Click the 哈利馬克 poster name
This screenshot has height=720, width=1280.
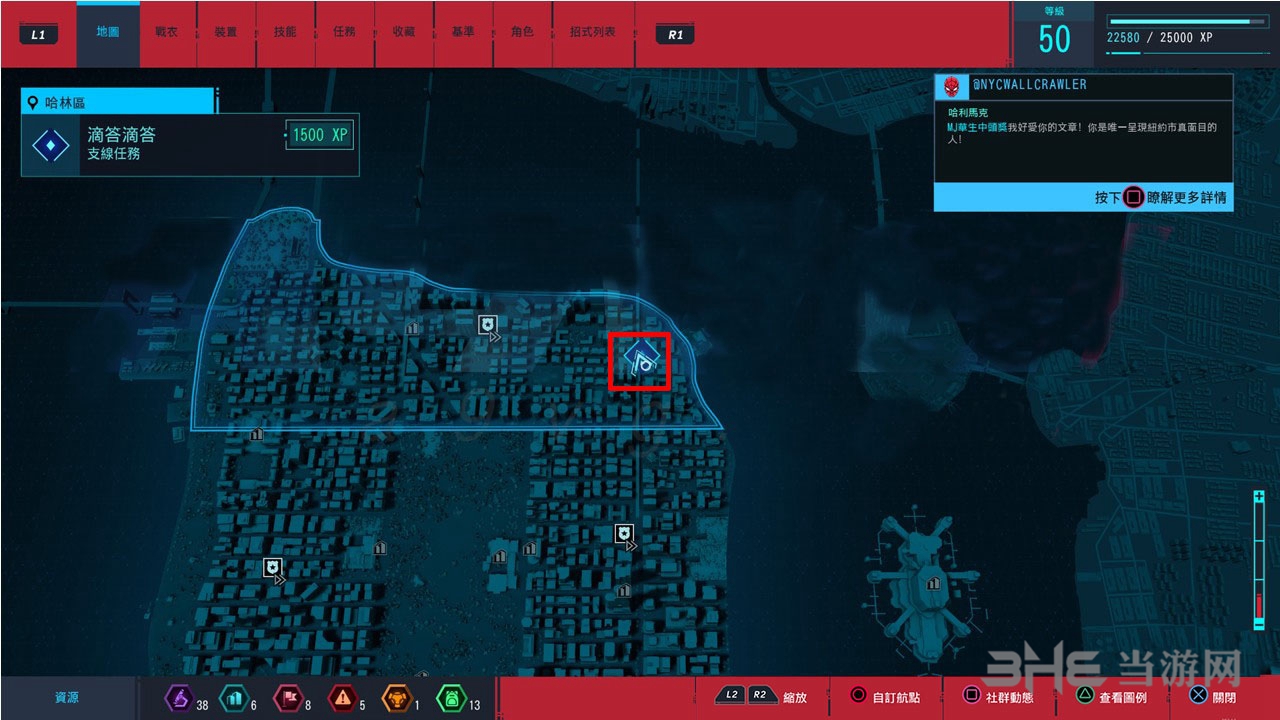(968, 113)
